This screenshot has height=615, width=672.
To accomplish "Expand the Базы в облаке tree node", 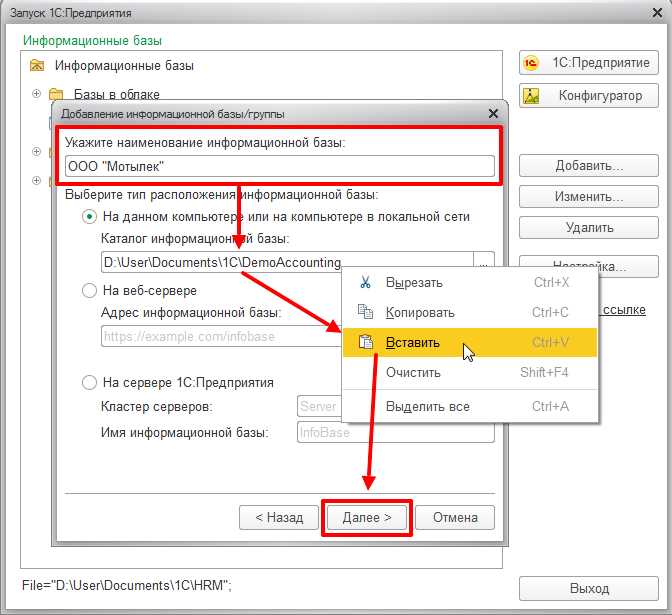I will (36, 93).
